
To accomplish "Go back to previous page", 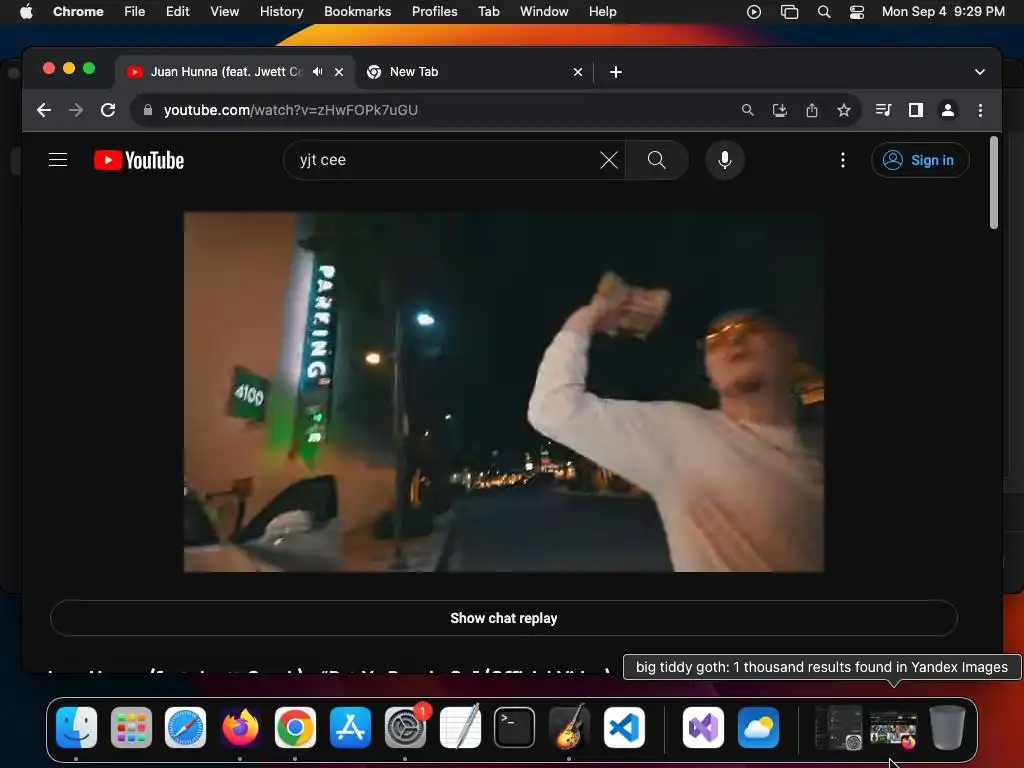I will [44, 110].
